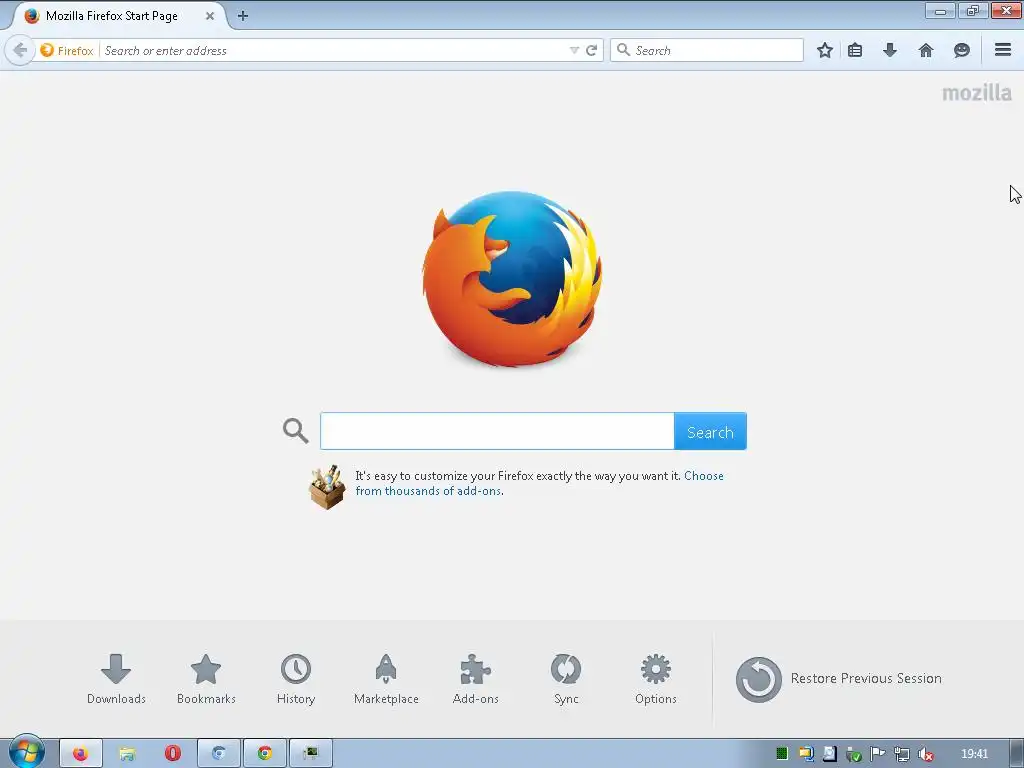The width and height of the screenshot is (1024, 768).
Task: Close the Mozilla Firefox Start Page tab
Action: click(x=210, y=16)
